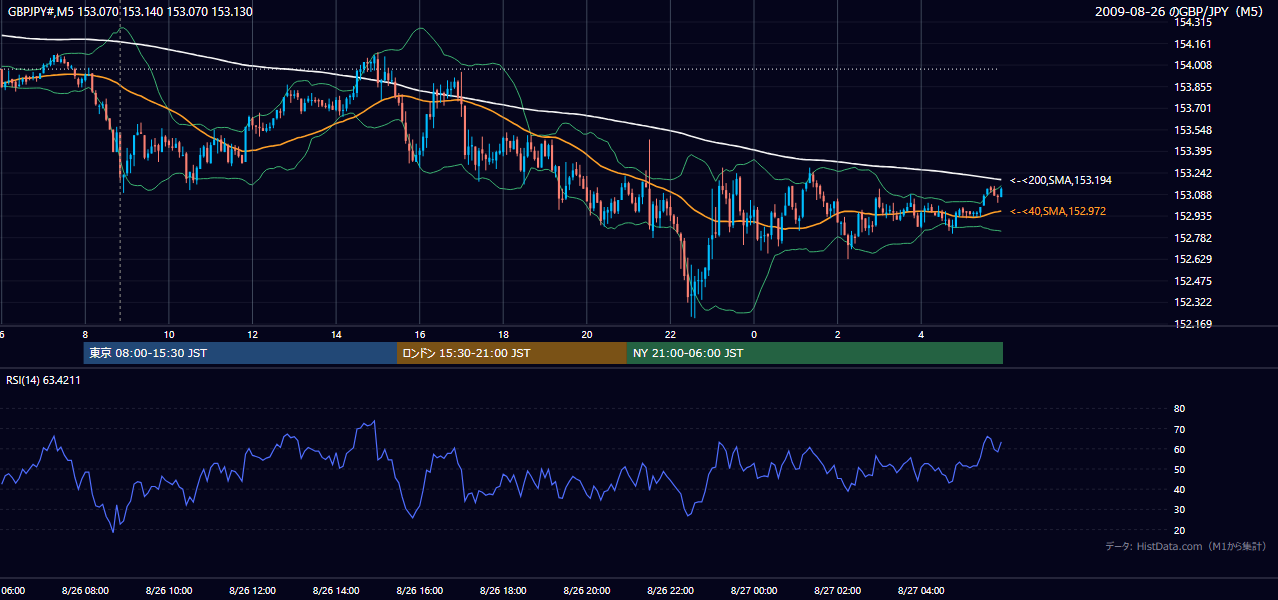The height and width of the screenshot is (600, 1278).
Task: Click price axis value 153.855
Action: [x=1192, y=87]
